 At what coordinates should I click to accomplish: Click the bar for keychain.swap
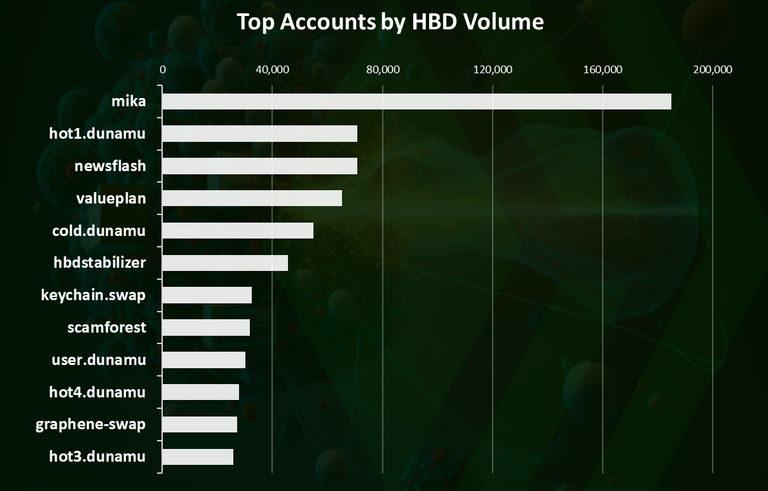[207, 295]
